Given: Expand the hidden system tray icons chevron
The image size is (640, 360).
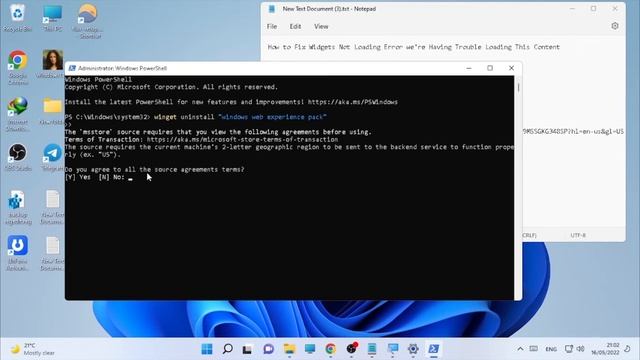Looking at the screenshot, I should click(x=520, y=349).
